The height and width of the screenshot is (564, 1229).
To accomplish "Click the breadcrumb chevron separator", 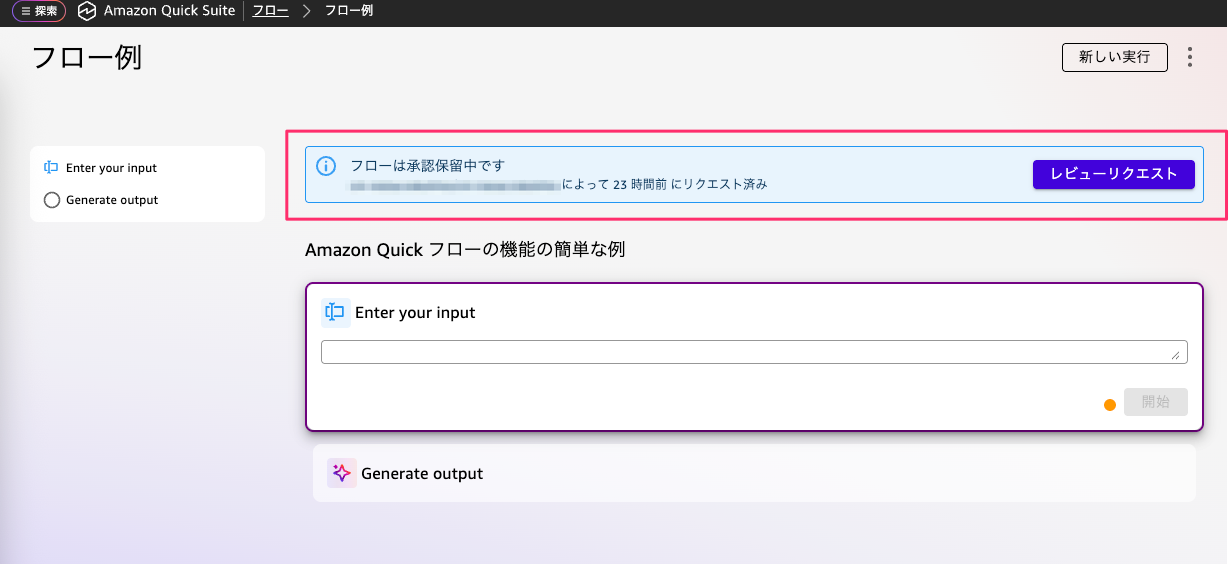I will pos(307,11).
